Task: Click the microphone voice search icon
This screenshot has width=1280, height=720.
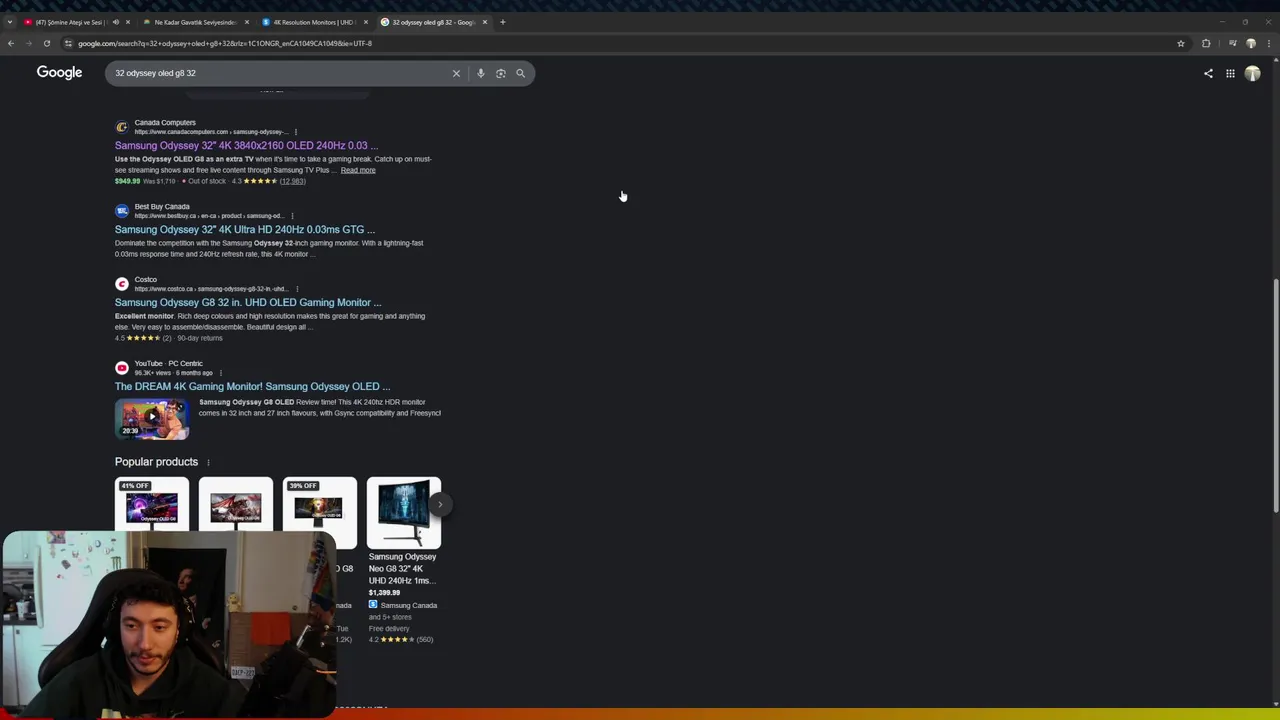Action: point(481,73)
